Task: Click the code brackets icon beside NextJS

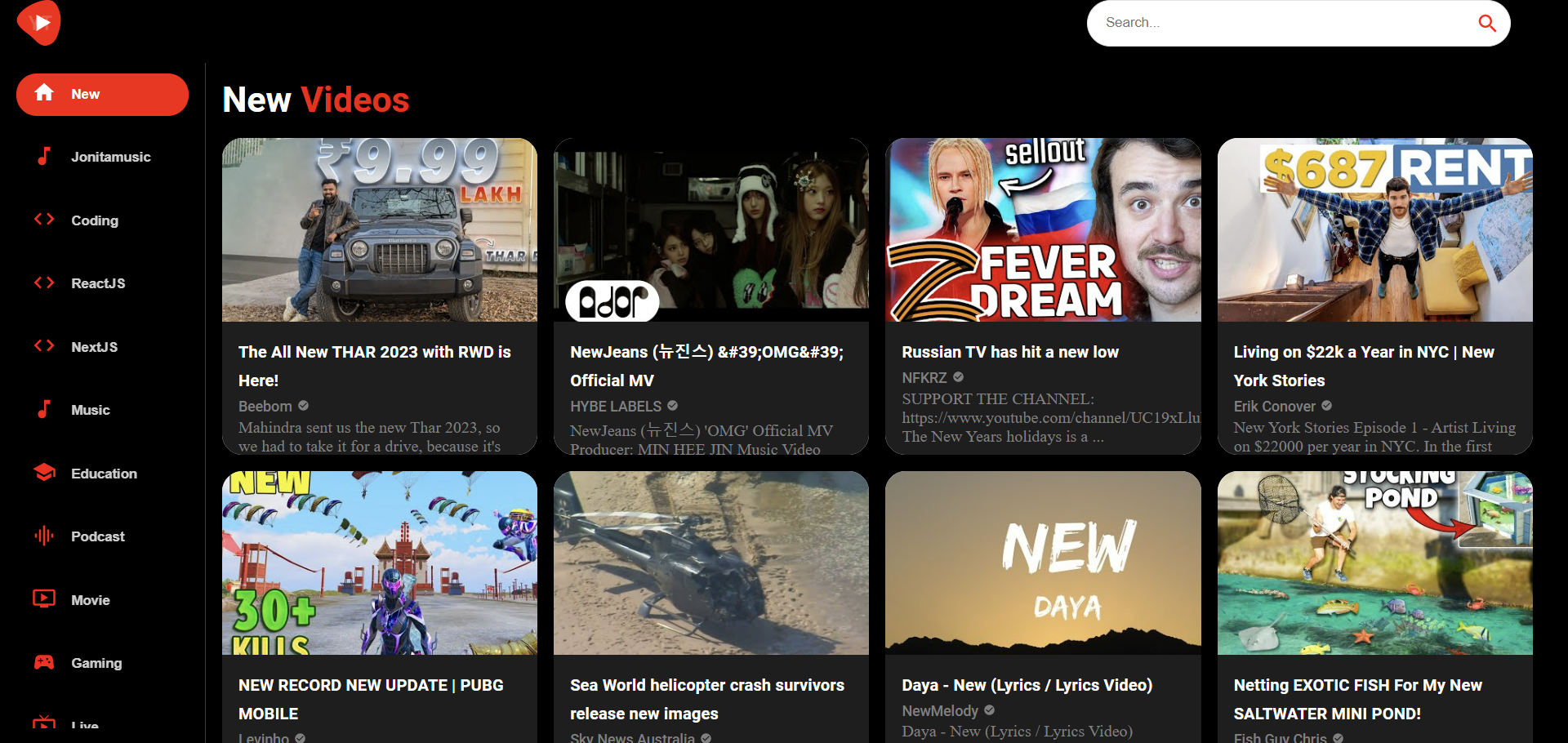Action: [x=44, y=346]
